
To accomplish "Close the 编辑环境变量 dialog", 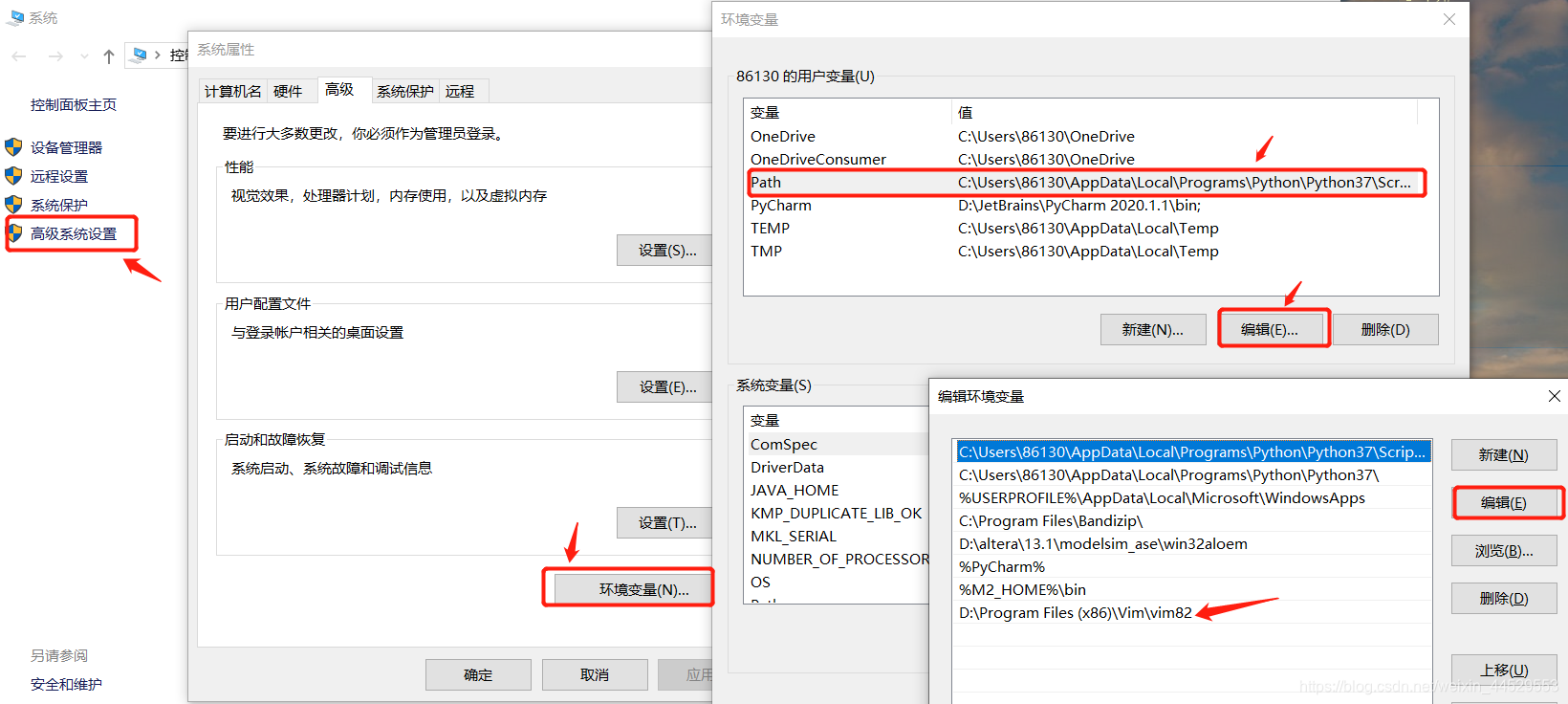I will [1554, 396].
